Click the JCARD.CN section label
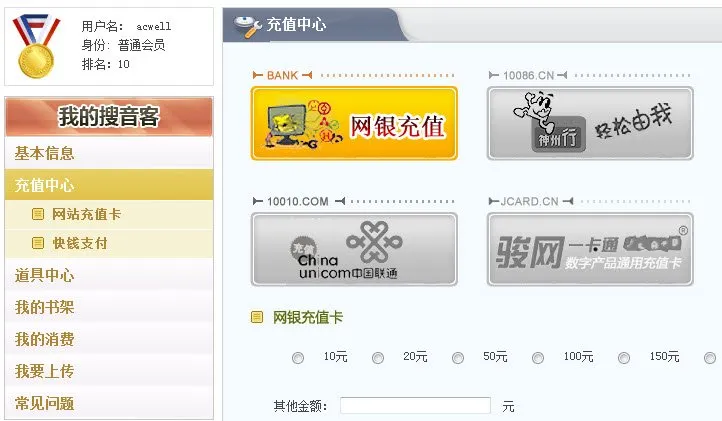Viewport: 722px width, 421px height. coord(530,201)
